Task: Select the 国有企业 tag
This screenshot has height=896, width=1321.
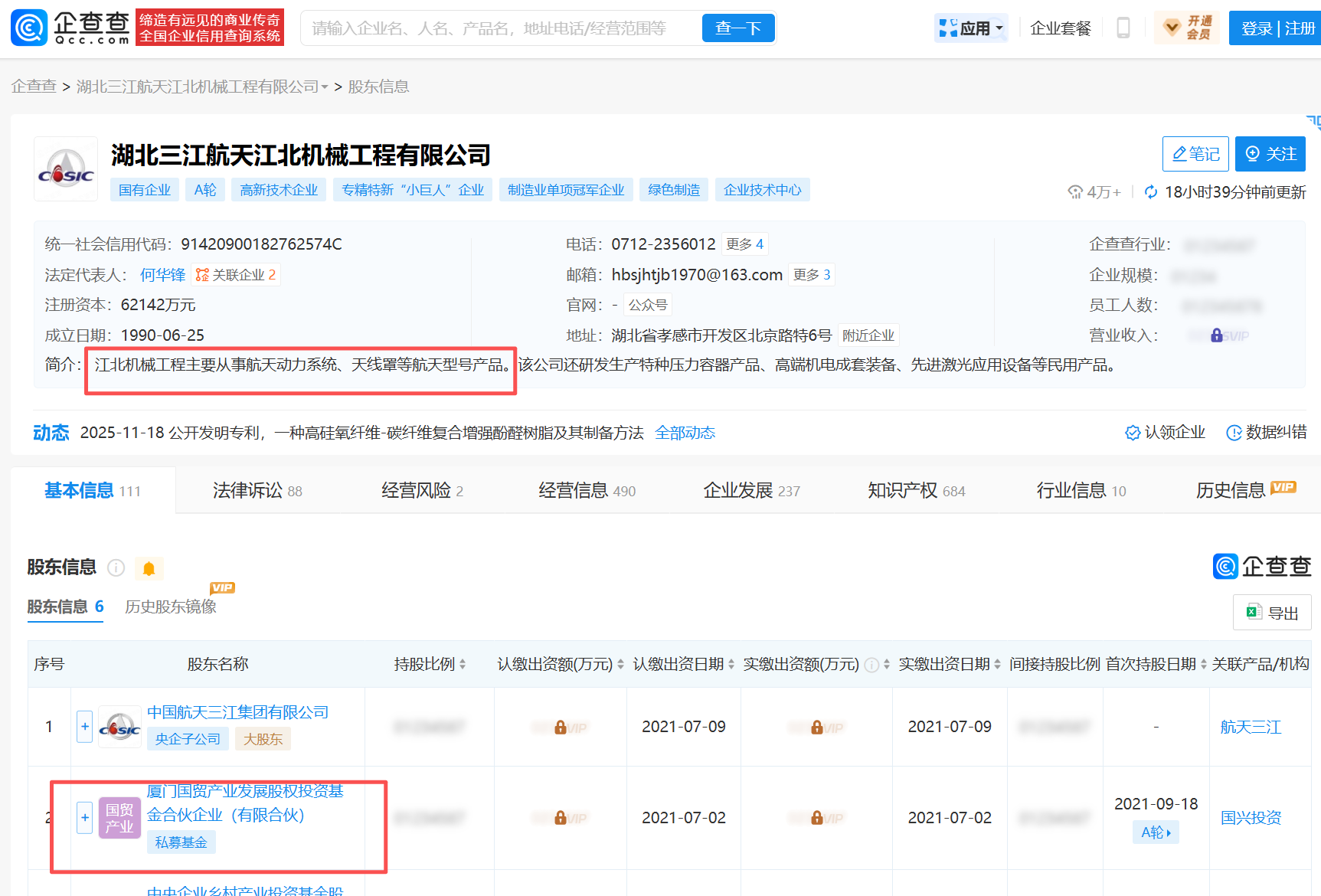Action: [x=145, y=190]
